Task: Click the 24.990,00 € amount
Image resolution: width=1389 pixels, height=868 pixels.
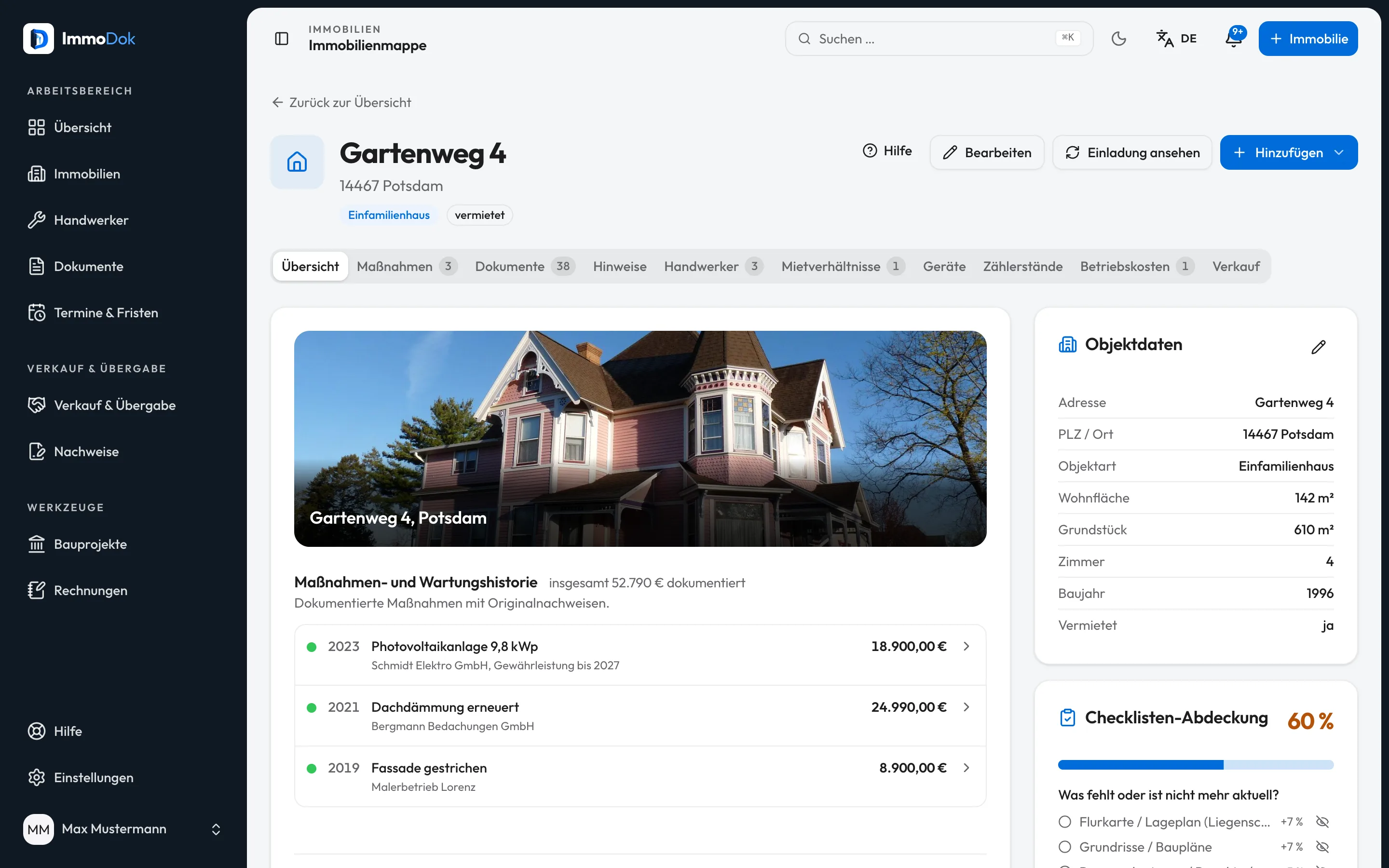Action: coord(909,707)
